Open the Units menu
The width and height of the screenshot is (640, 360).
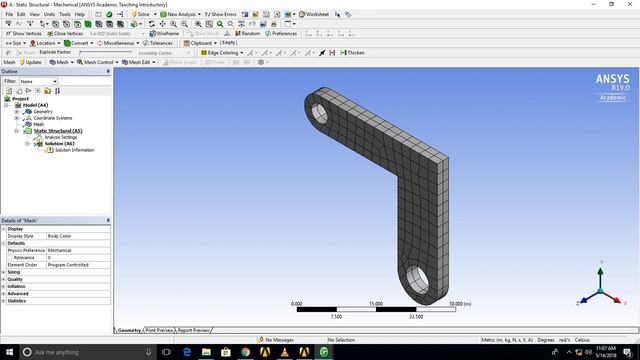click(x=49, y=14)
